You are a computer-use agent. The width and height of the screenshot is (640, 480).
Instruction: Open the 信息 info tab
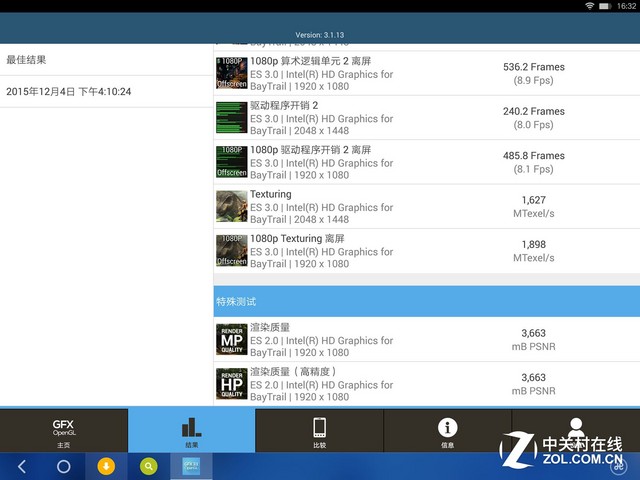[x=447, y=431]
